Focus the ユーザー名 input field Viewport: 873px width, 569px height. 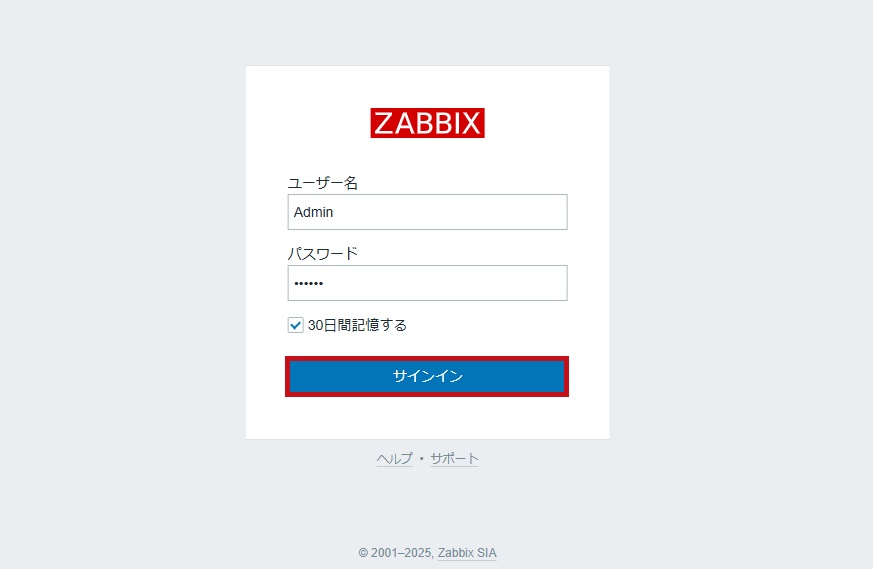pos(427,212)
